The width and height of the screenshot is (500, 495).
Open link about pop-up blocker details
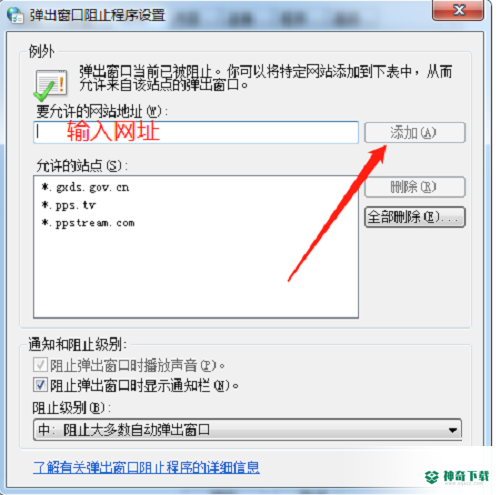[x=146, y=467]
